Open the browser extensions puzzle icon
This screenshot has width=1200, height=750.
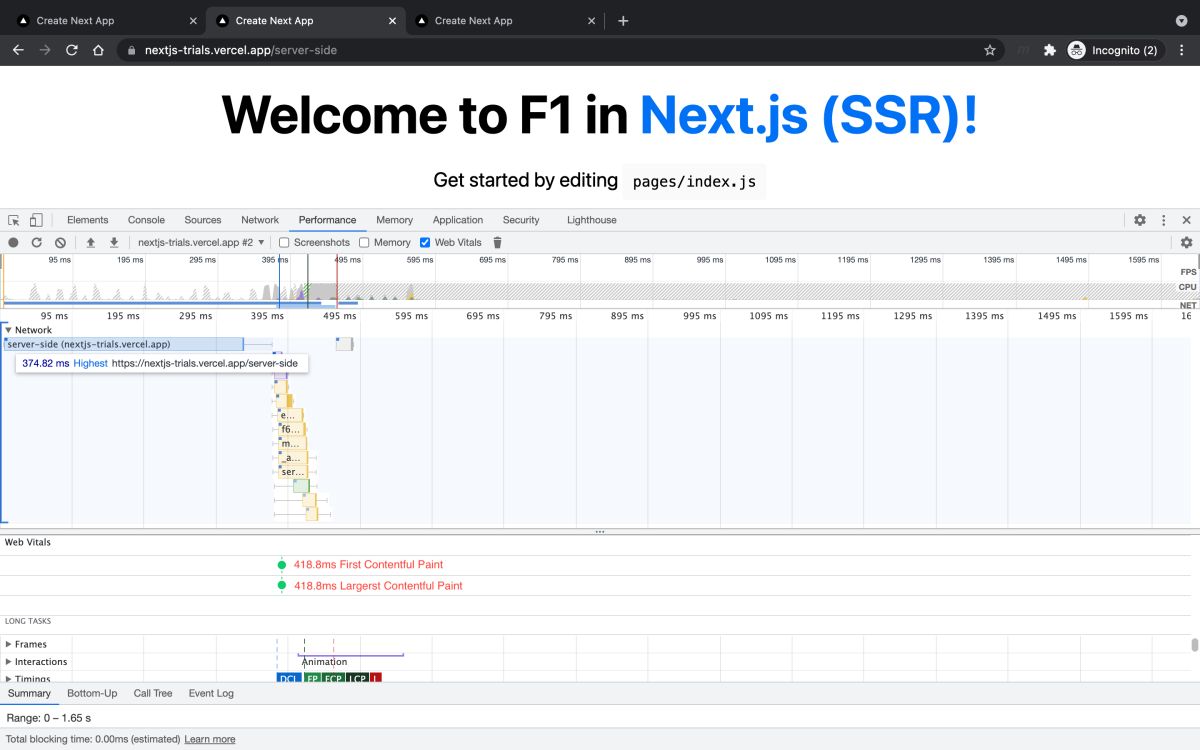(x=1049, y=50)
